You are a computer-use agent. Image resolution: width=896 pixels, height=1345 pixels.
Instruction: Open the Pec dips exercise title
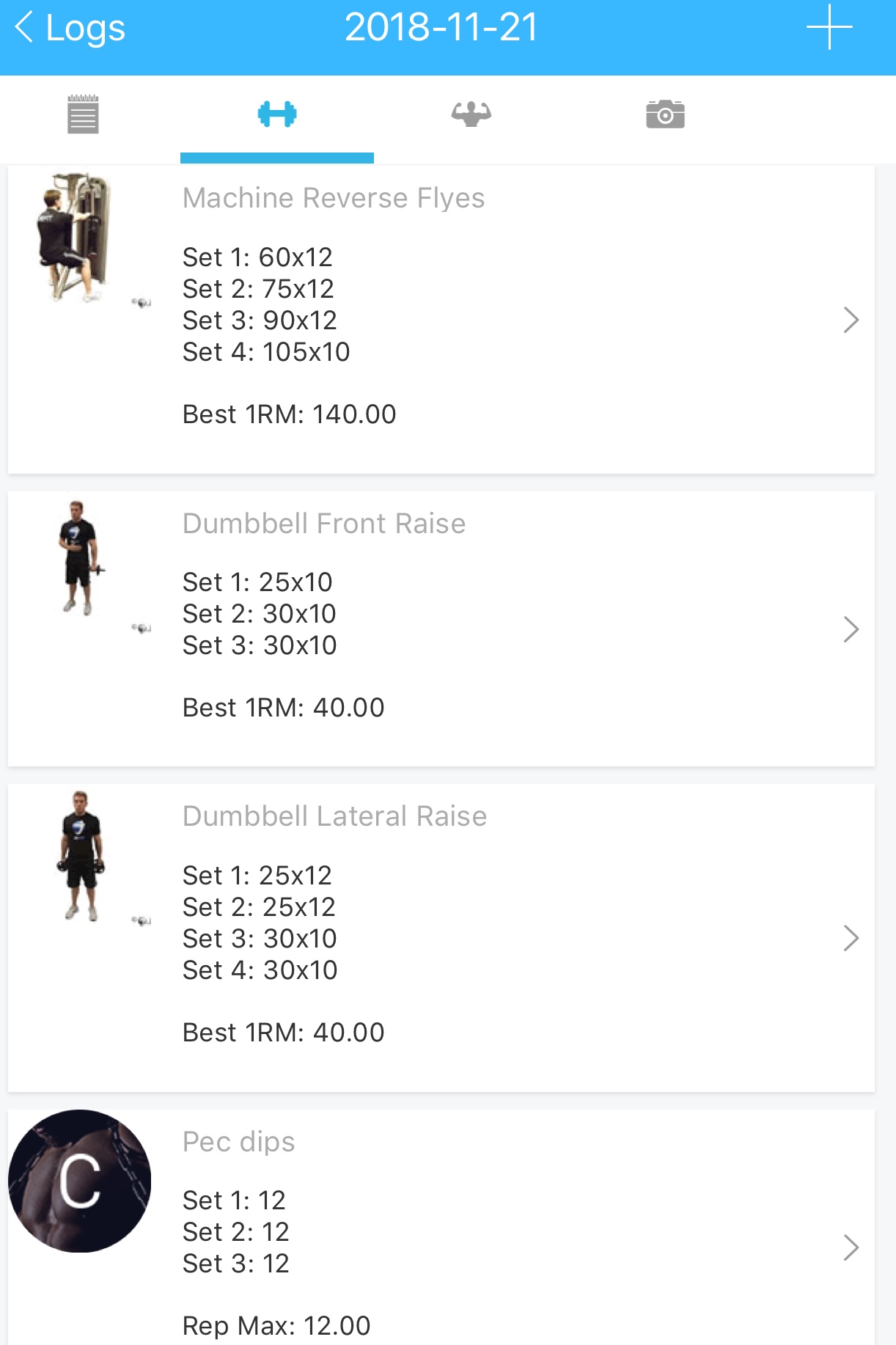pyautogui.click(x=238, y=1142)
